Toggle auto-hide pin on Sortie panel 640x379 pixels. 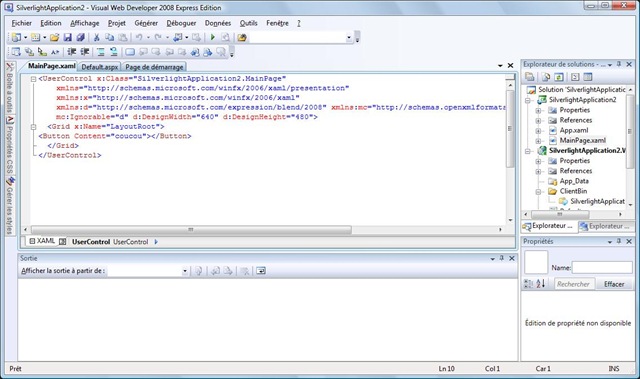502,258
